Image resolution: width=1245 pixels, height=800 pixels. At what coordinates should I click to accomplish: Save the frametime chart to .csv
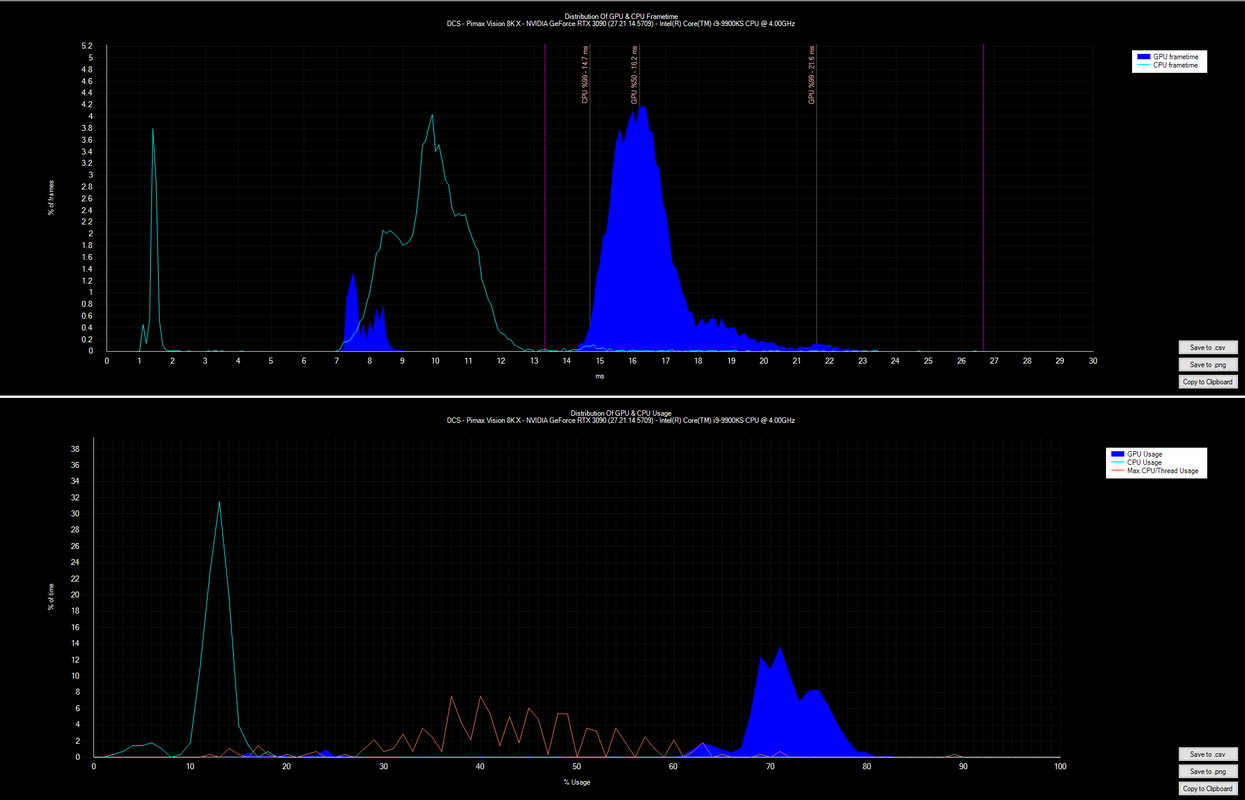point(1208,348)
